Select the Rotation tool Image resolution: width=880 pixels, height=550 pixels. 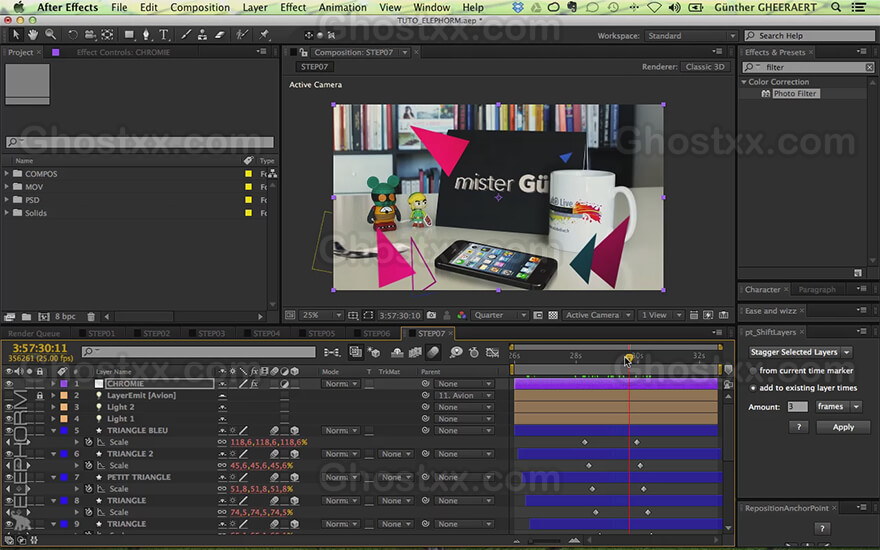click(72, 35)
